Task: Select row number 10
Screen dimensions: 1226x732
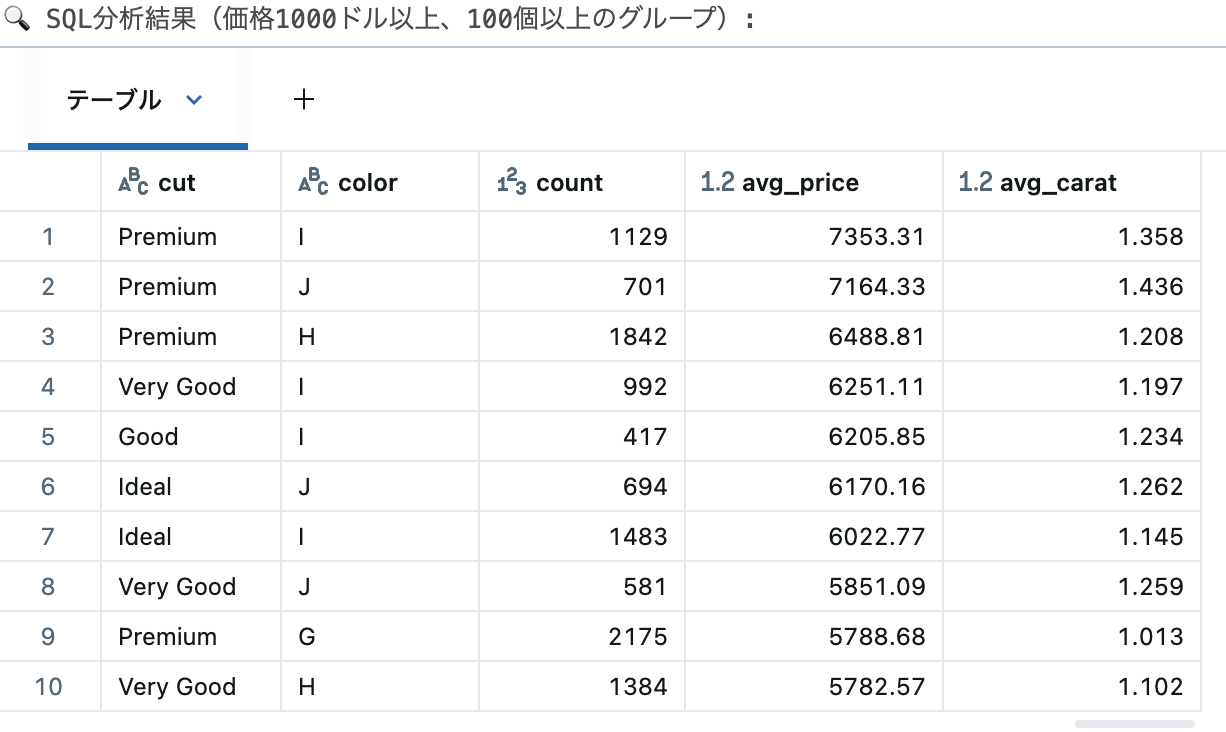Action: pyautogui.click(x=50, y=686)
